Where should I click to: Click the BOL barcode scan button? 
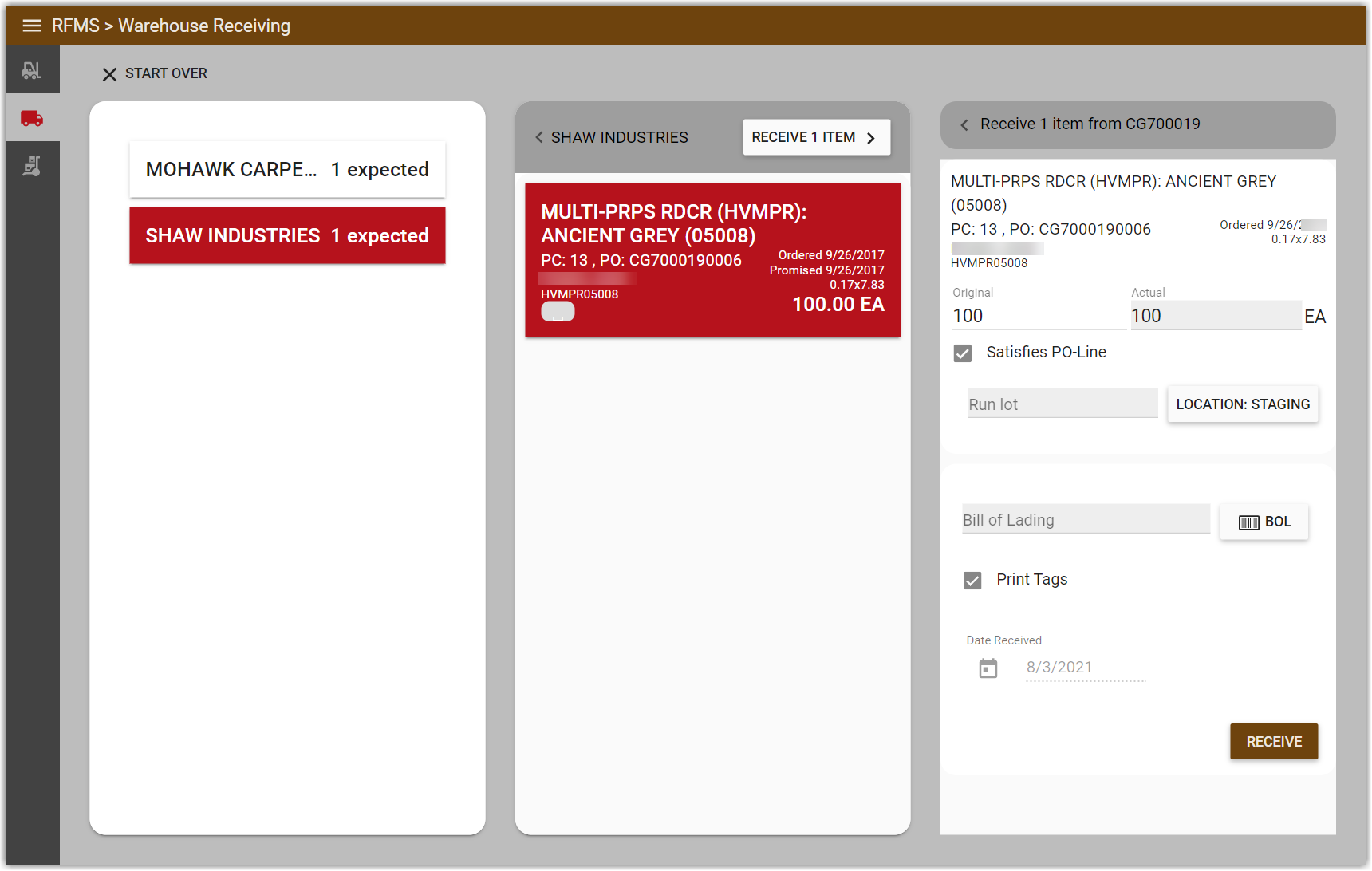coord(1264,522)
